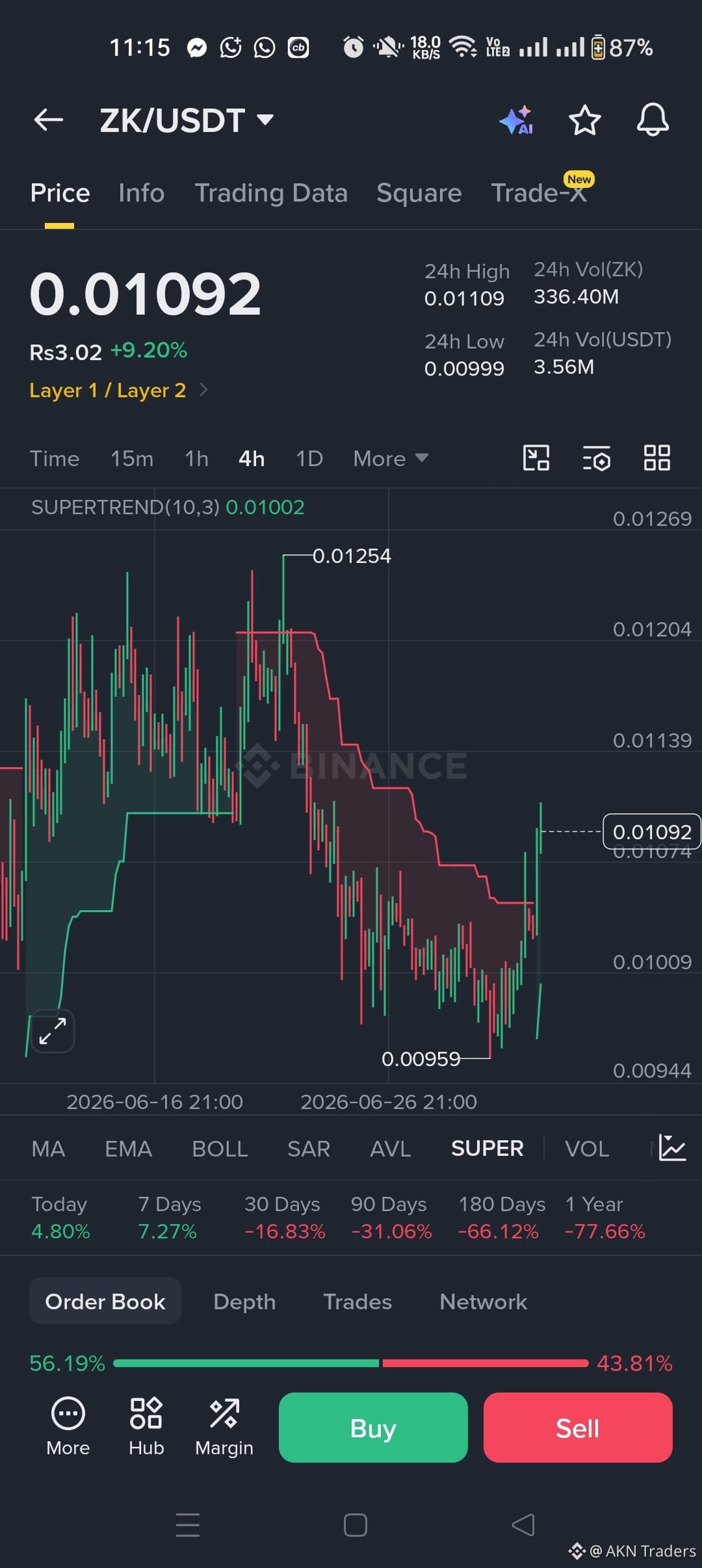
Task: Open the AI assistant sparkle icon
Action: [x=517, y=120]
